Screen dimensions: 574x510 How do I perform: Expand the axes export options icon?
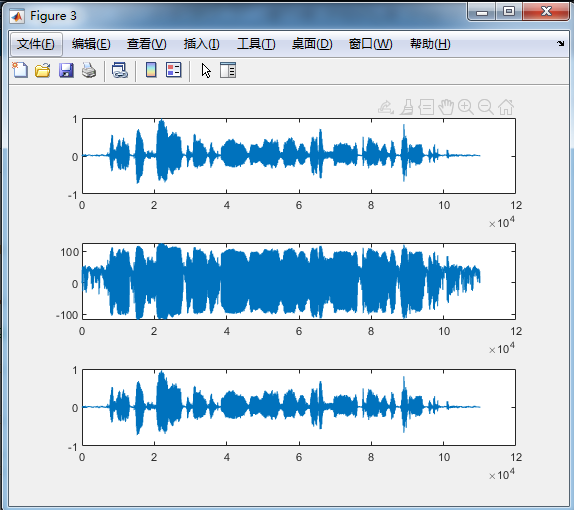coord(386,107)
